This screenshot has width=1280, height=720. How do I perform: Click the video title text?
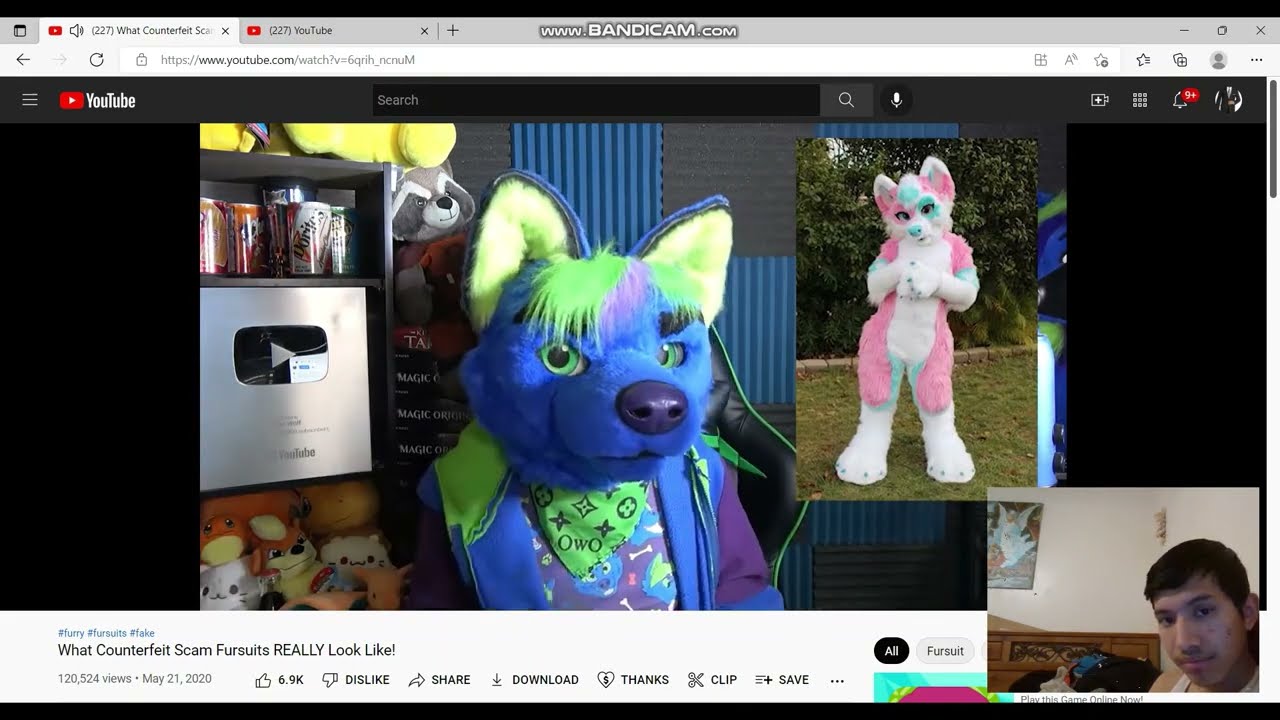tap(227, 650)
